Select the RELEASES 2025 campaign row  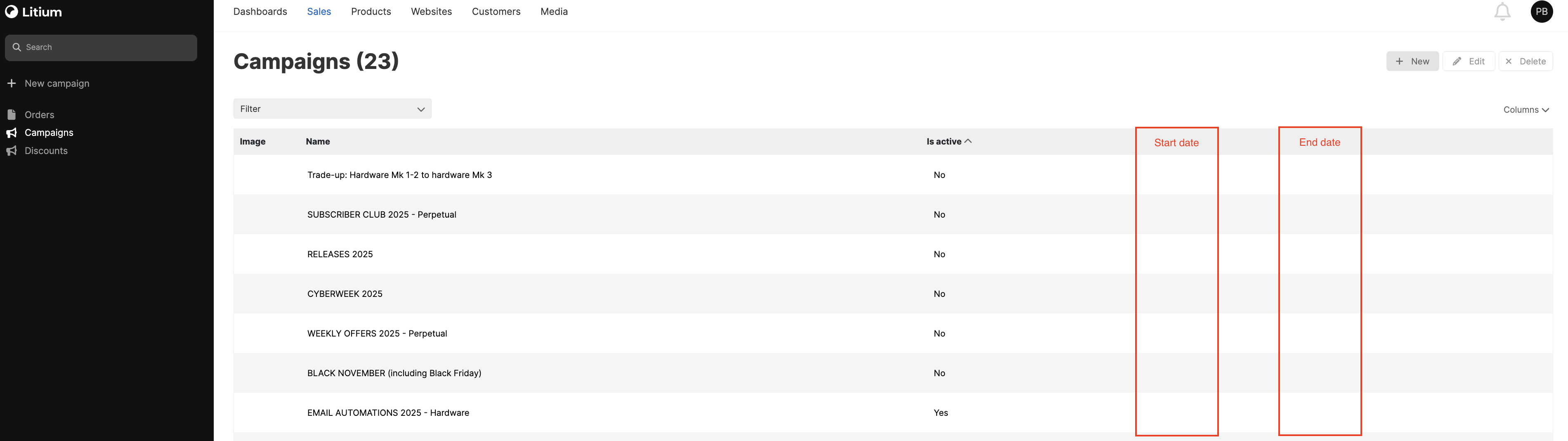pyautogui.click(x=340, y=255)
